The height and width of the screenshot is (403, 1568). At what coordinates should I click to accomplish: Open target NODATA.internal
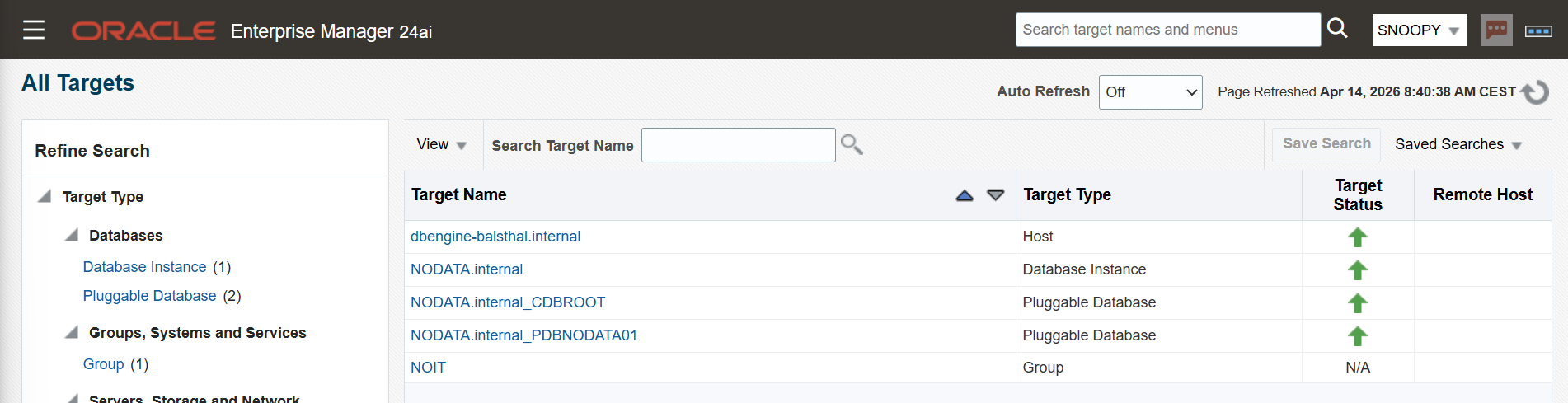tap(467, 269)
